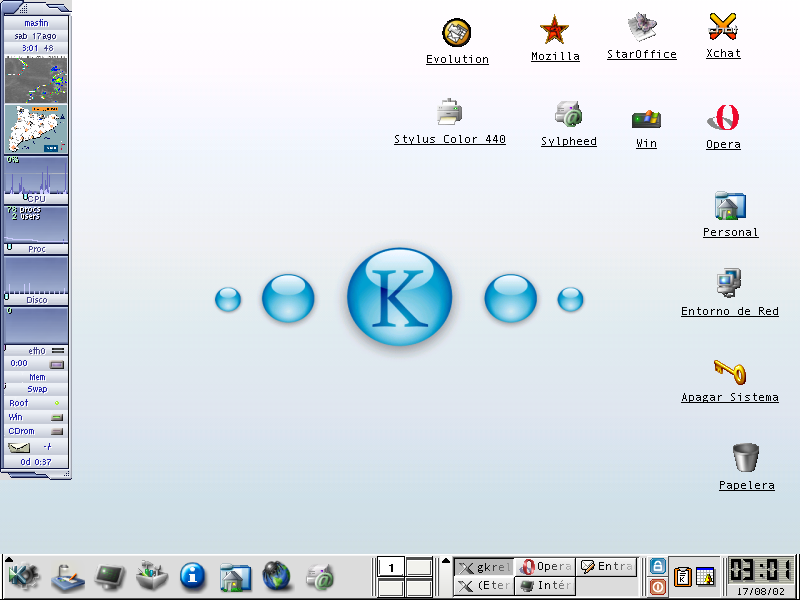Open the terminal monitor icon in the panel

[110, 577]
